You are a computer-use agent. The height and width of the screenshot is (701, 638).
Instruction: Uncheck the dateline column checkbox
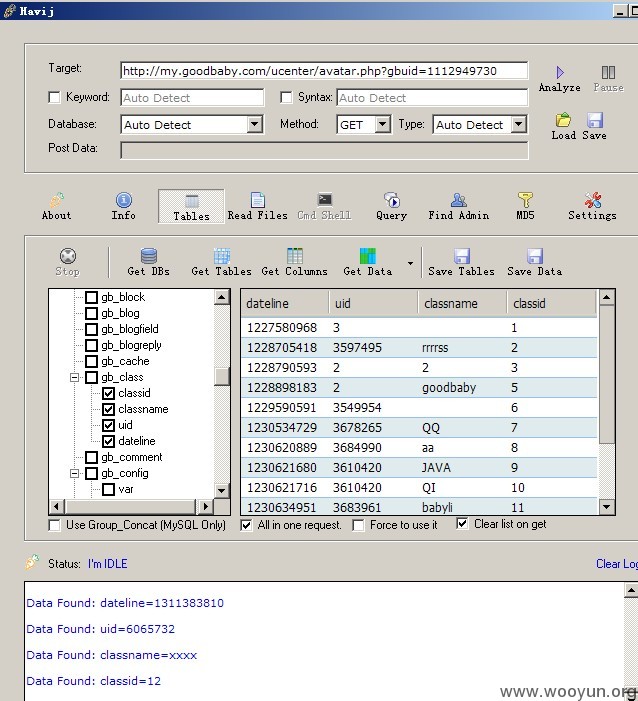[108, 442]
